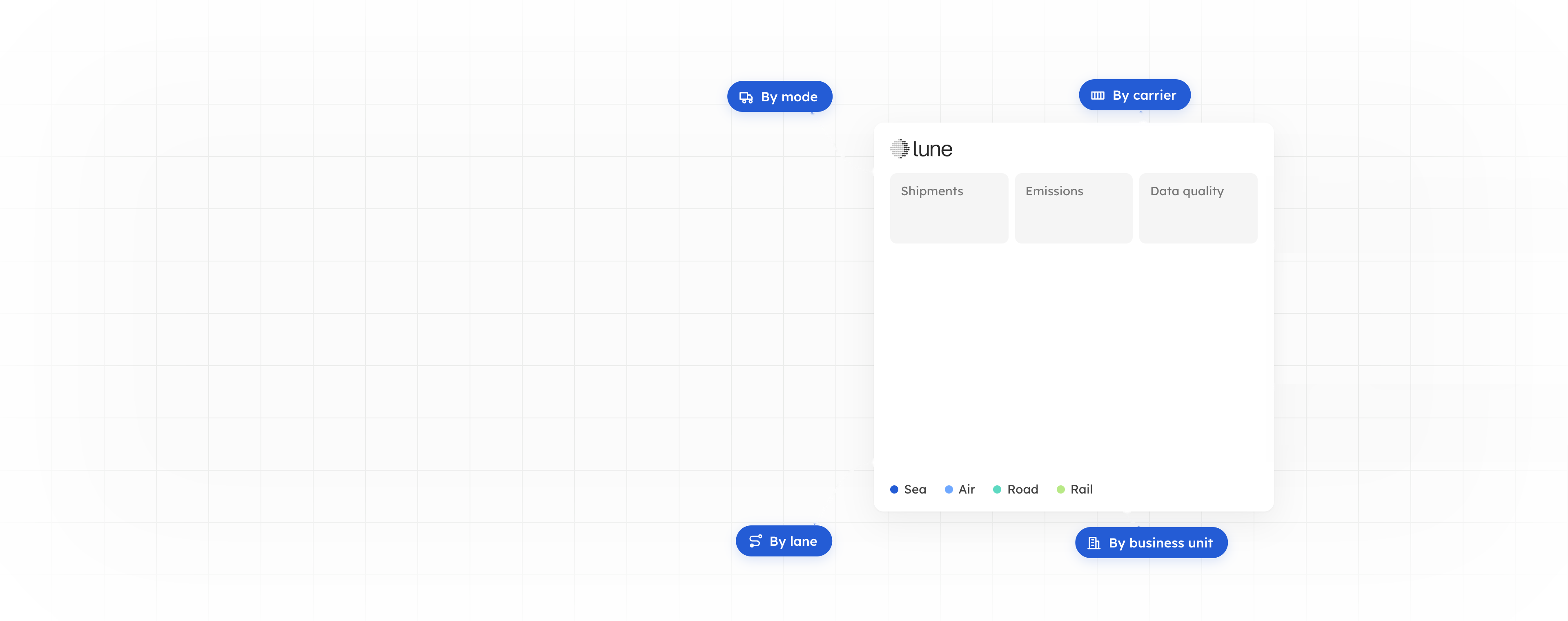Click the "Air" legend label
Viewport: 1568px width, 621px height.
[x=967, y=489]
